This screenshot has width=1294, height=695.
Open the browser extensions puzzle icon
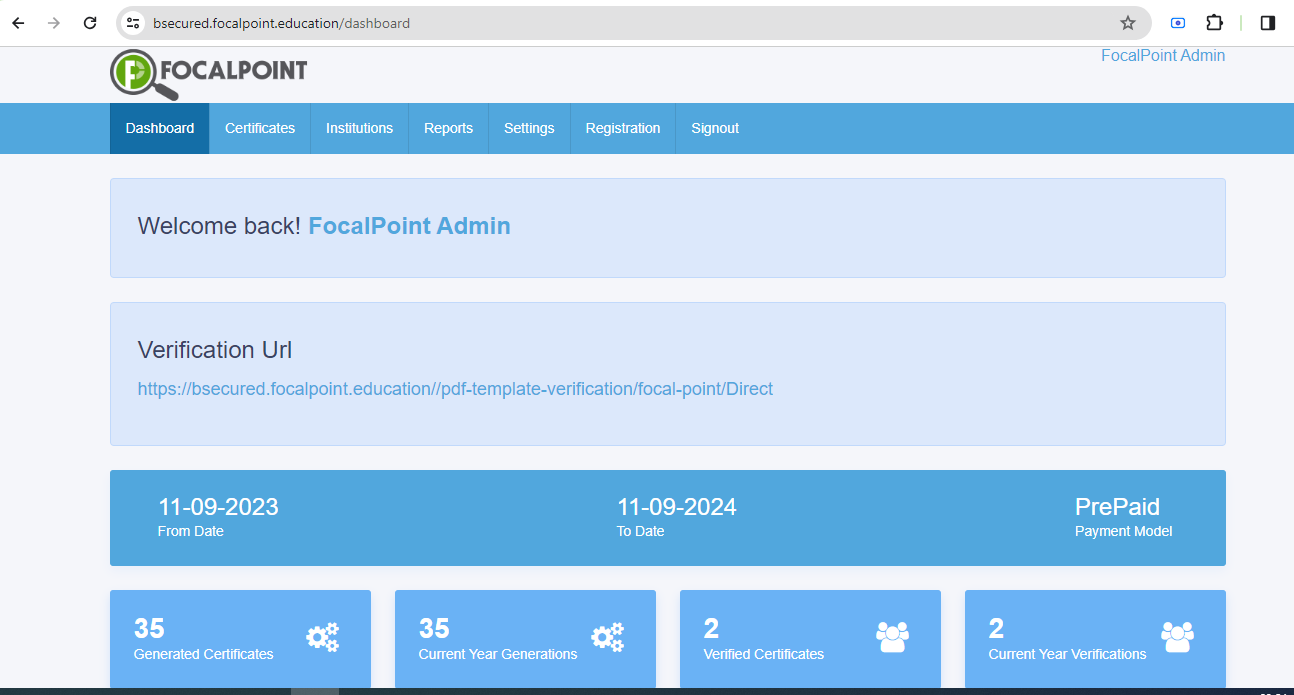pos(1214,22)
